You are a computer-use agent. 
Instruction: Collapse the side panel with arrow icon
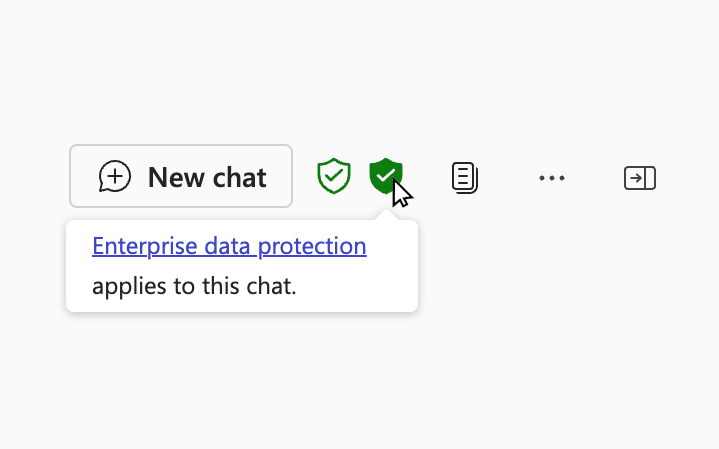(x=640, y=178)
